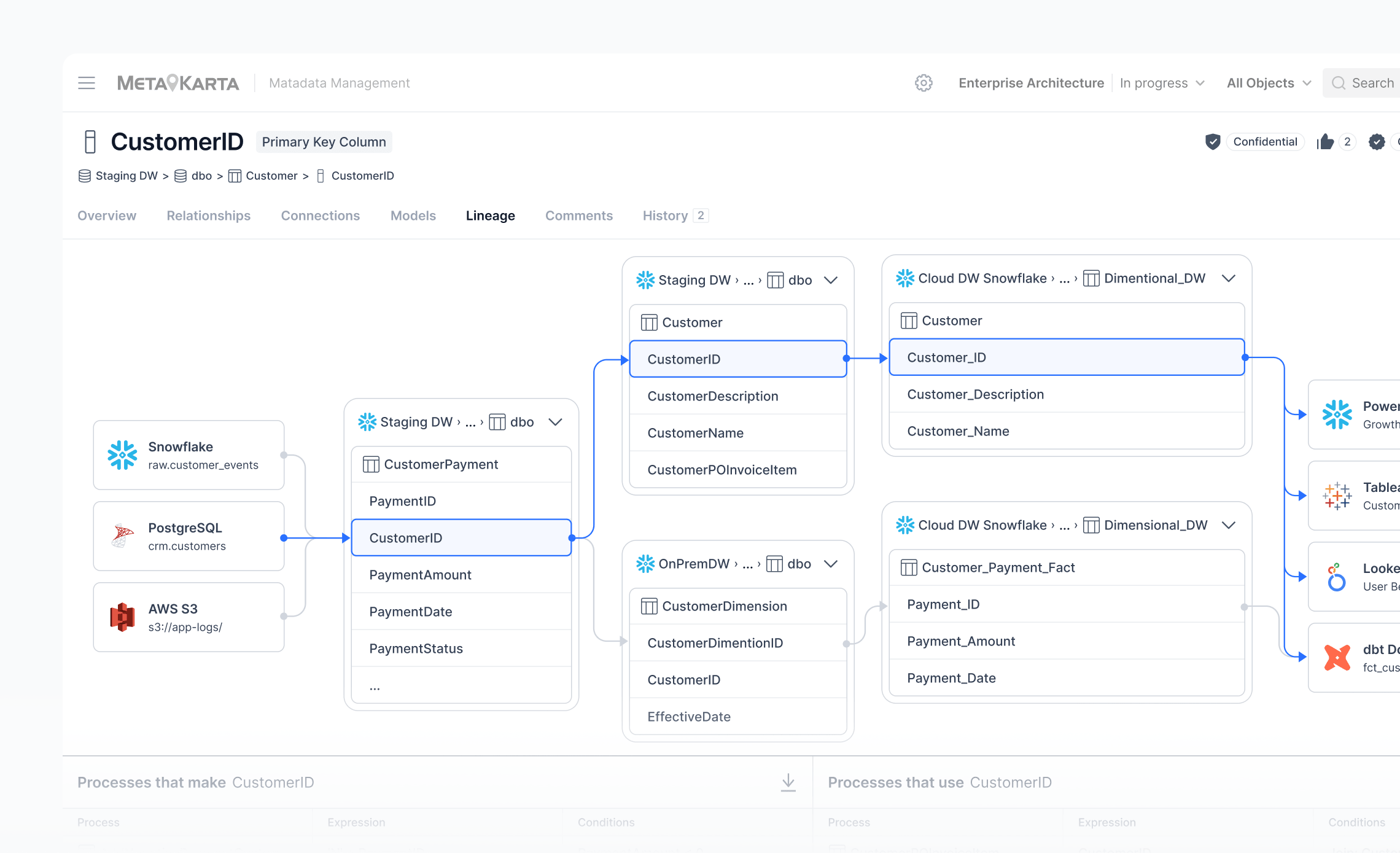Select the PaymentStatus column row

coord(461,649)
